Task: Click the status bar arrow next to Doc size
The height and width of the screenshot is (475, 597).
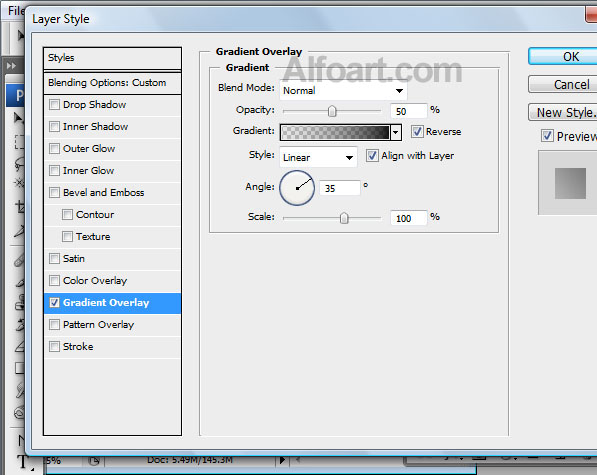Action: click(x=282, y=460)
